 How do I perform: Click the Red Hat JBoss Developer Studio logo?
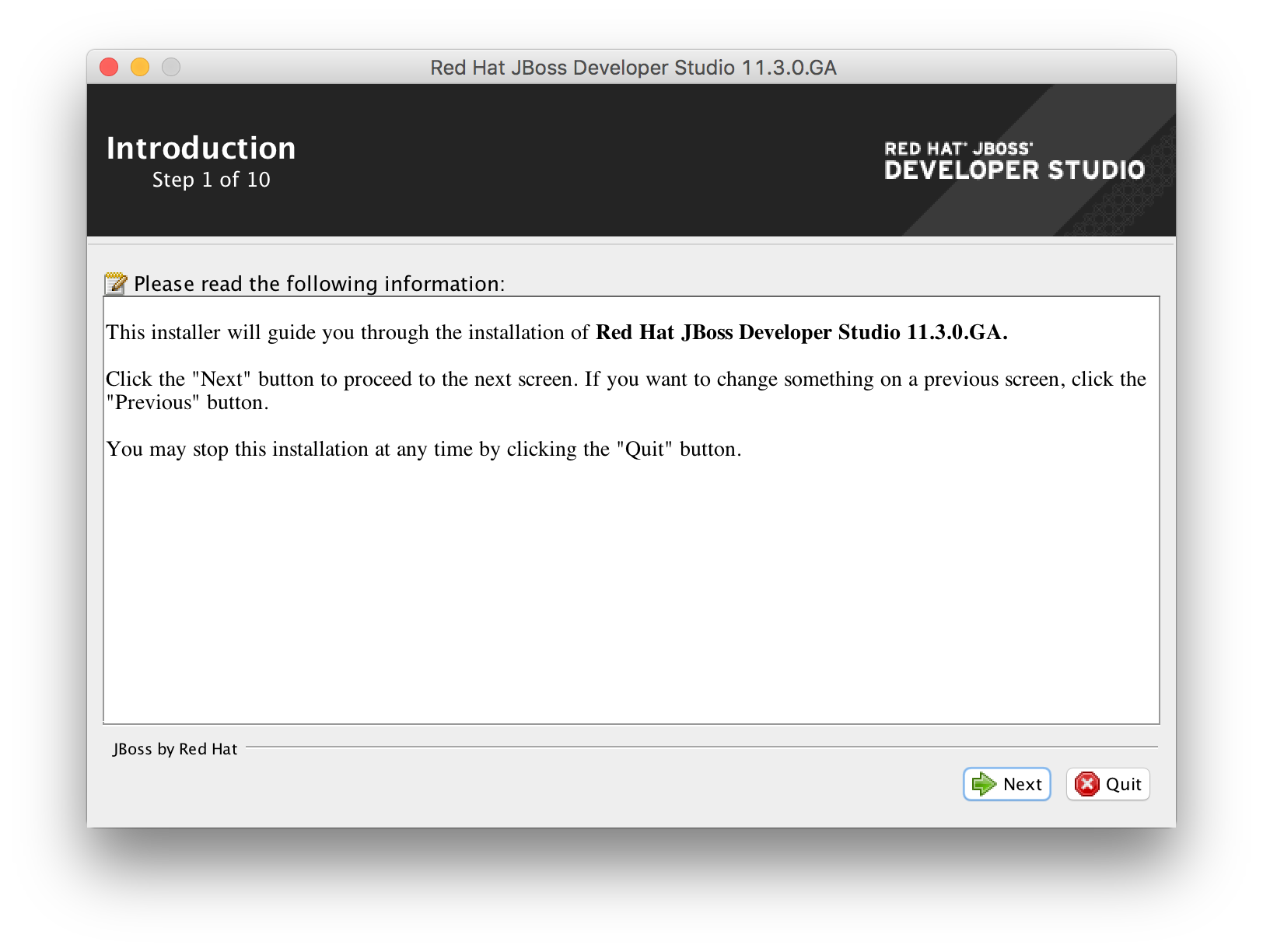click(x=1014, y=161)
